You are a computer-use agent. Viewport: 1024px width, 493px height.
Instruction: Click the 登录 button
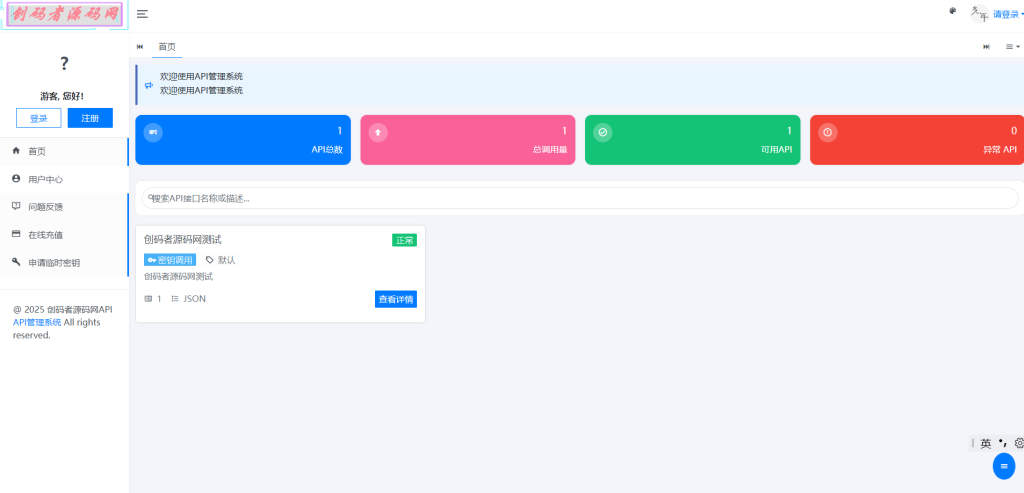point(38,118)
